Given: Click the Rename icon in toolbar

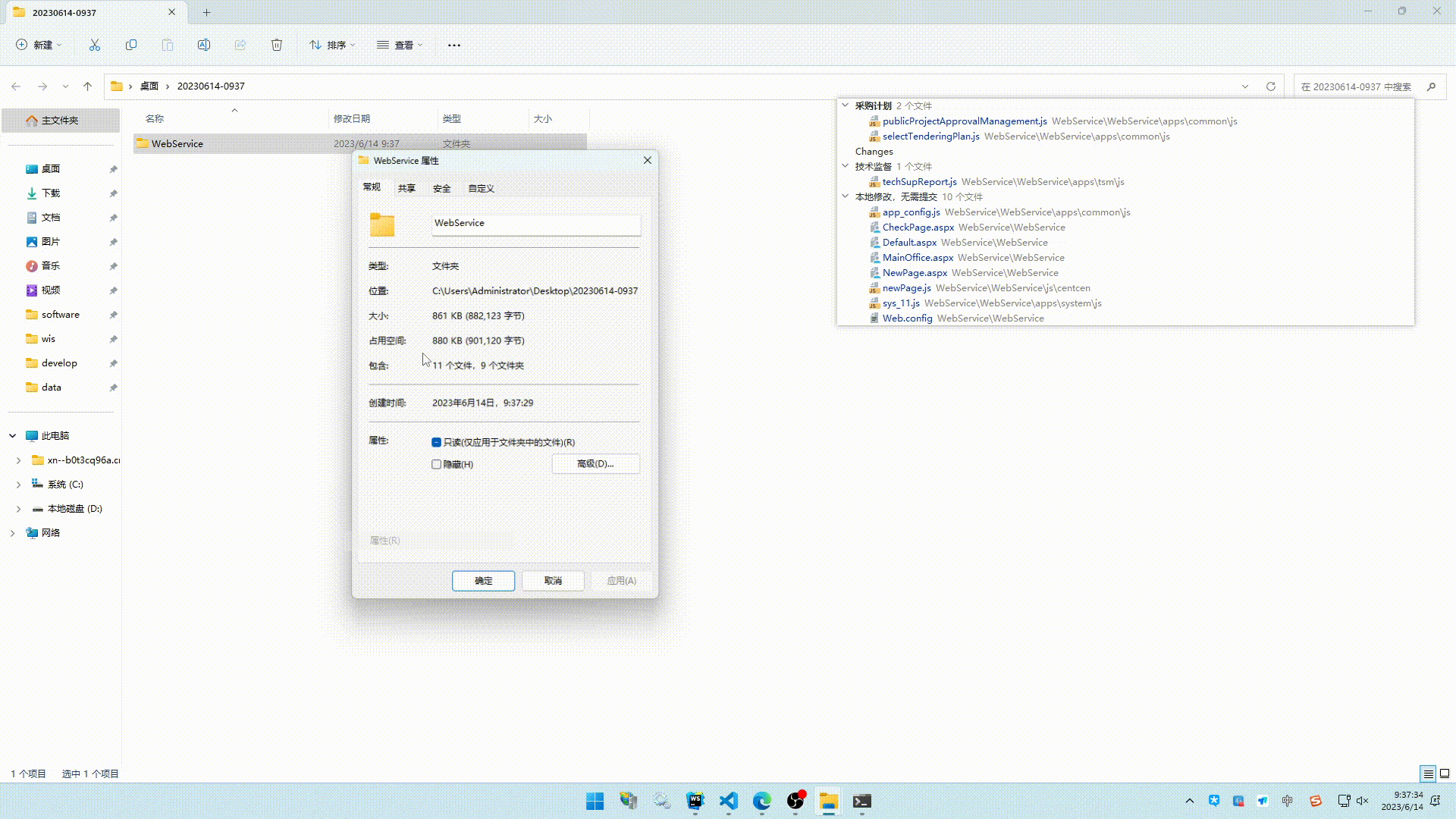Looking at the screenshot, I should pyautogui.click(x=204, y=45).
